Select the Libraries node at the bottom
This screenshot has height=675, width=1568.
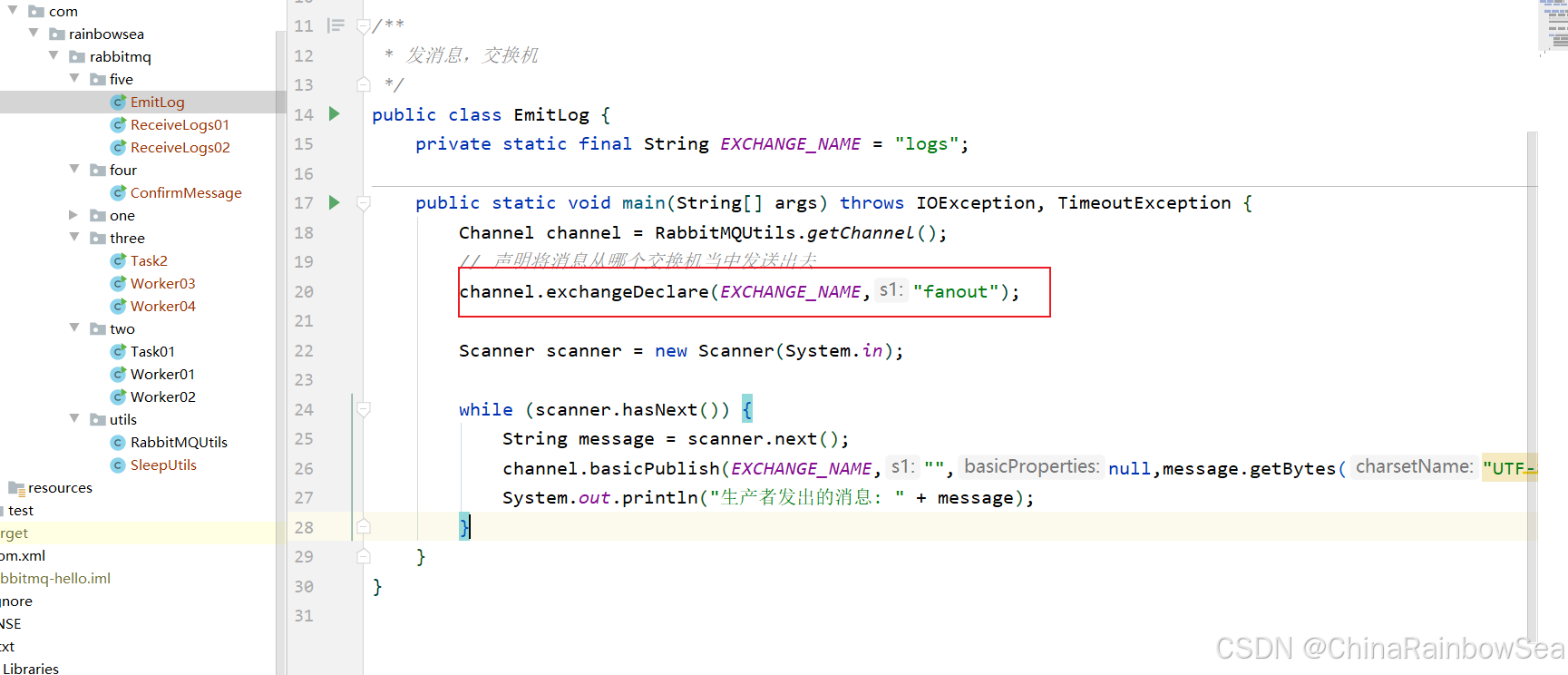pos(31,668)
